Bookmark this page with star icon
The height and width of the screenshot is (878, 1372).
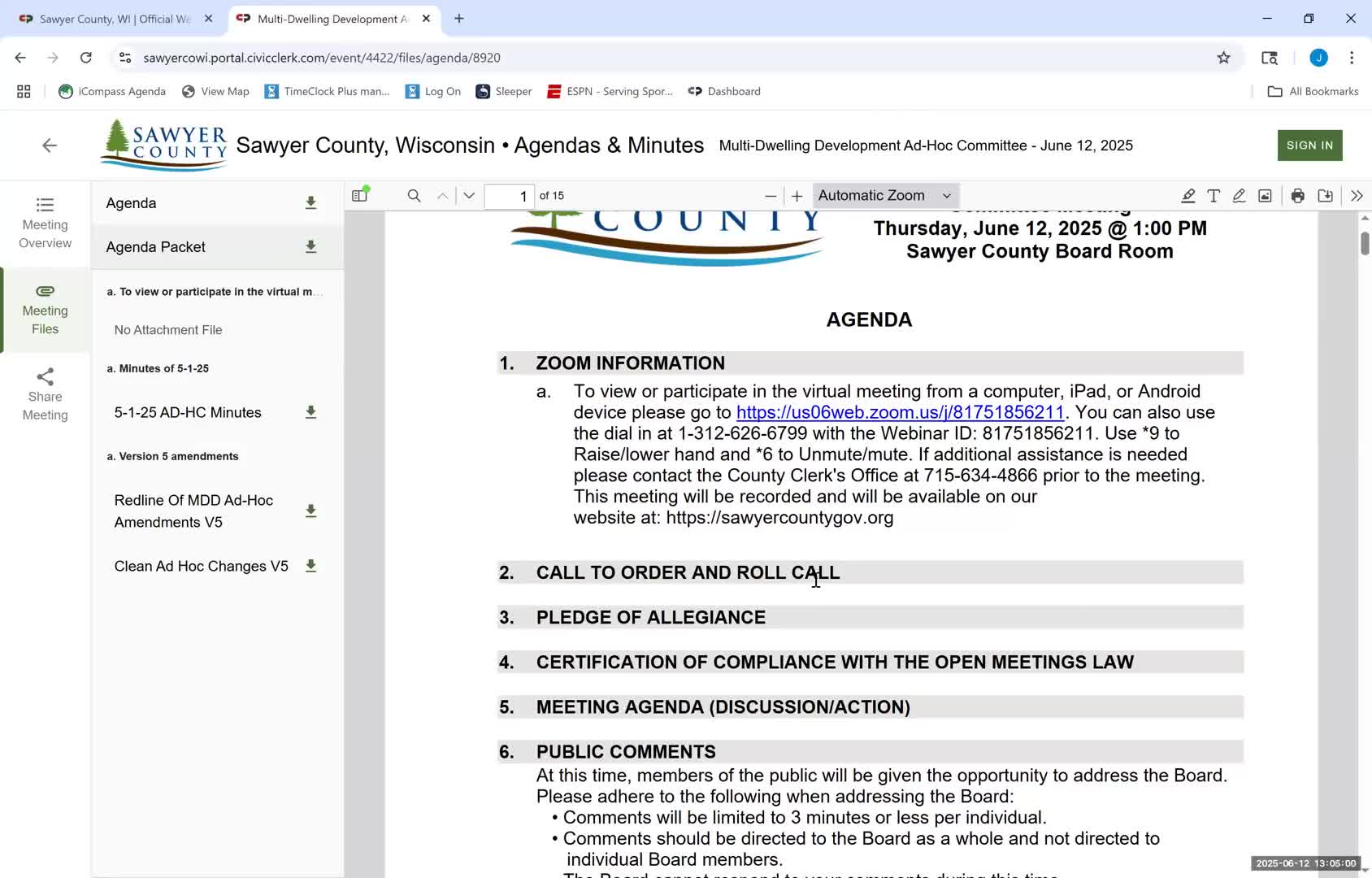[1223, 58]
